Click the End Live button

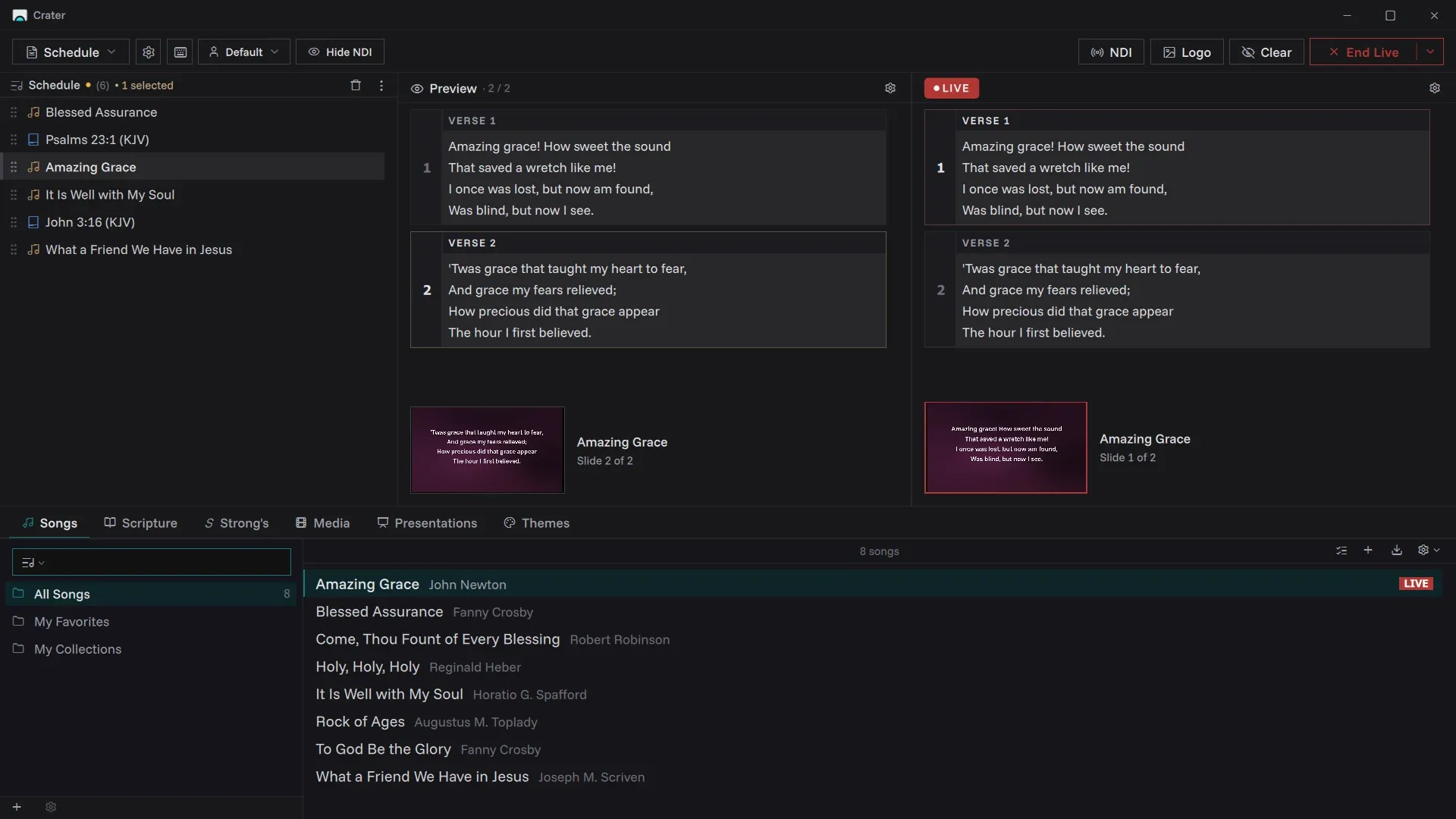pyautogui.click(x=1363, y=52)
